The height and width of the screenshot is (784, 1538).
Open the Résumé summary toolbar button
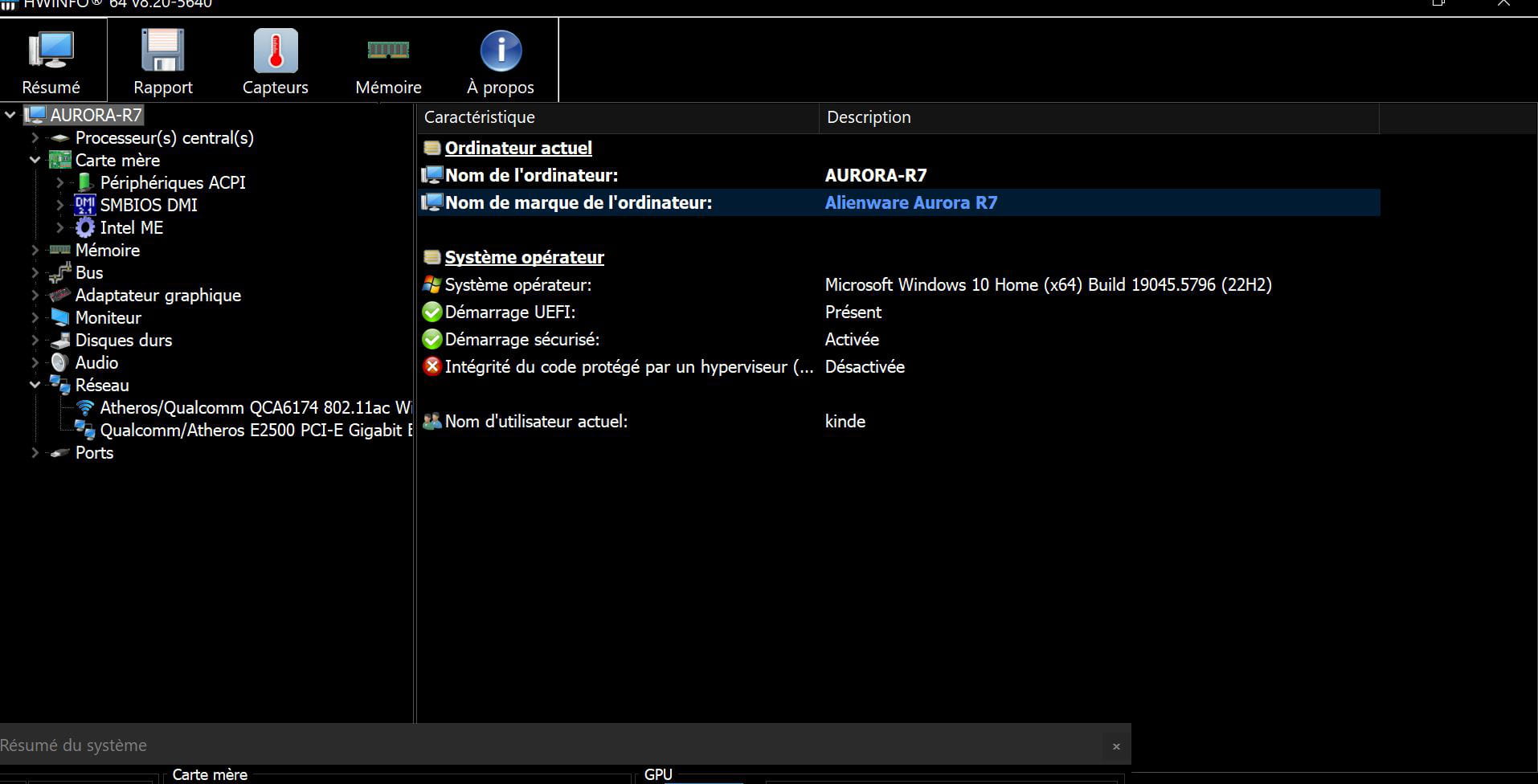pyautogui.click(x=51, y=61)
